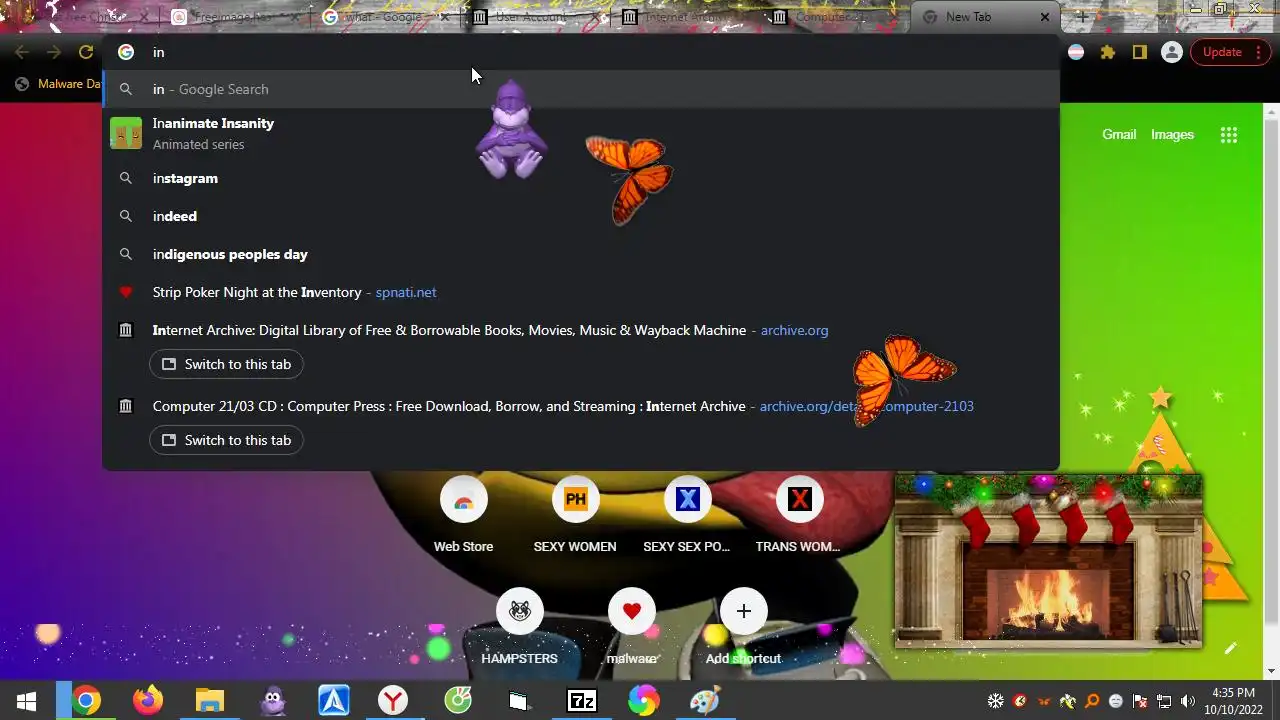
Task: Click Switch to this tab for Computer 21/03 CD
Action: coord(226,440)
